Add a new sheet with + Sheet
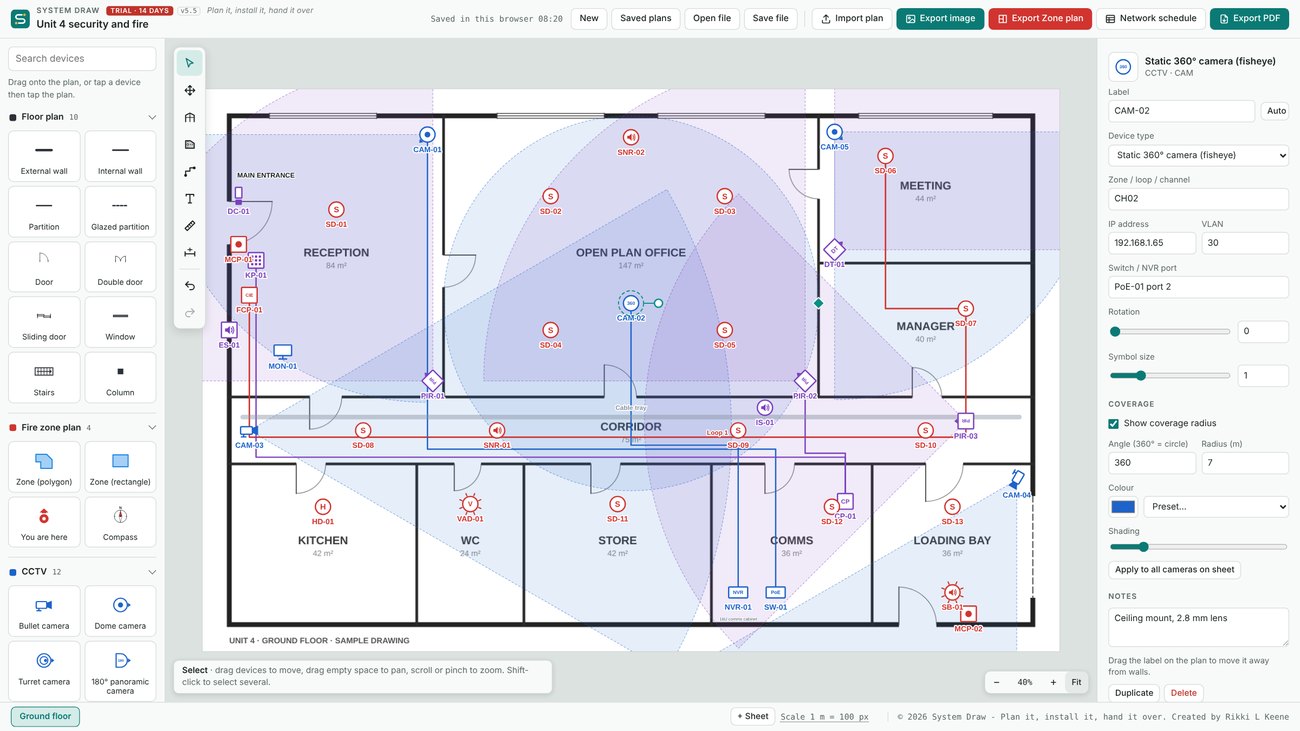This screenshot has width=1300, height=731. coord(752,716)
